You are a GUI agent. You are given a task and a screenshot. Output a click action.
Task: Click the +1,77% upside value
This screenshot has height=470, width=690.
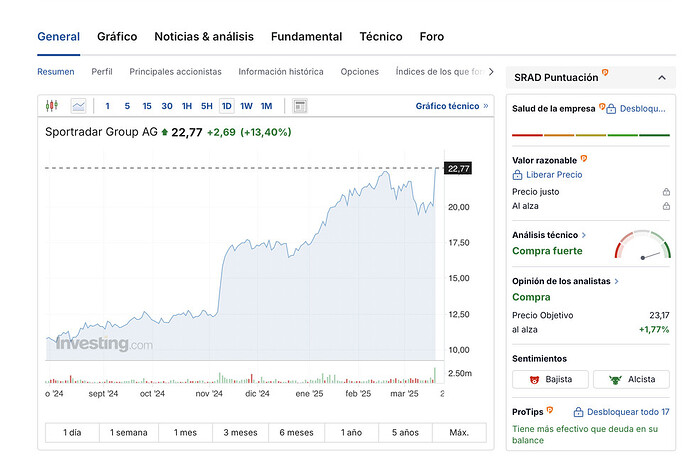[654, 330]
